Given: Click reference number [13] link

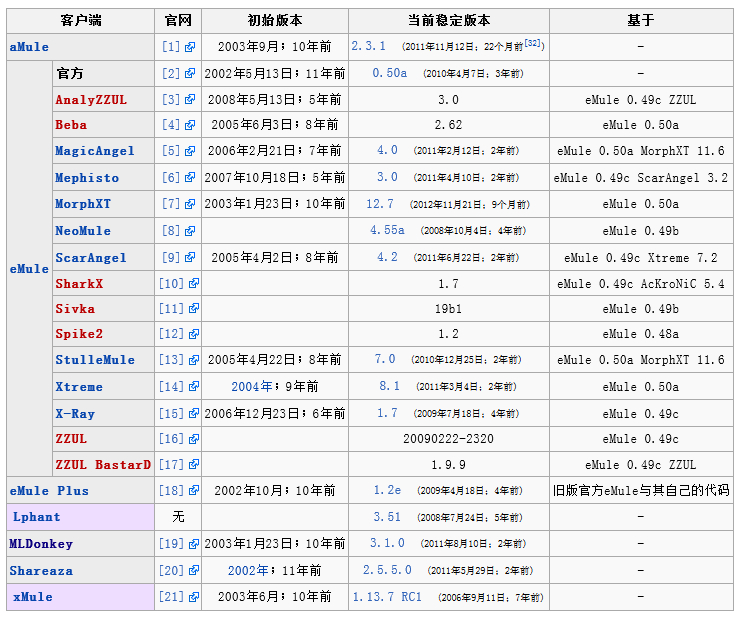Looking at the screenshot, I should click(x=171, y=360).
